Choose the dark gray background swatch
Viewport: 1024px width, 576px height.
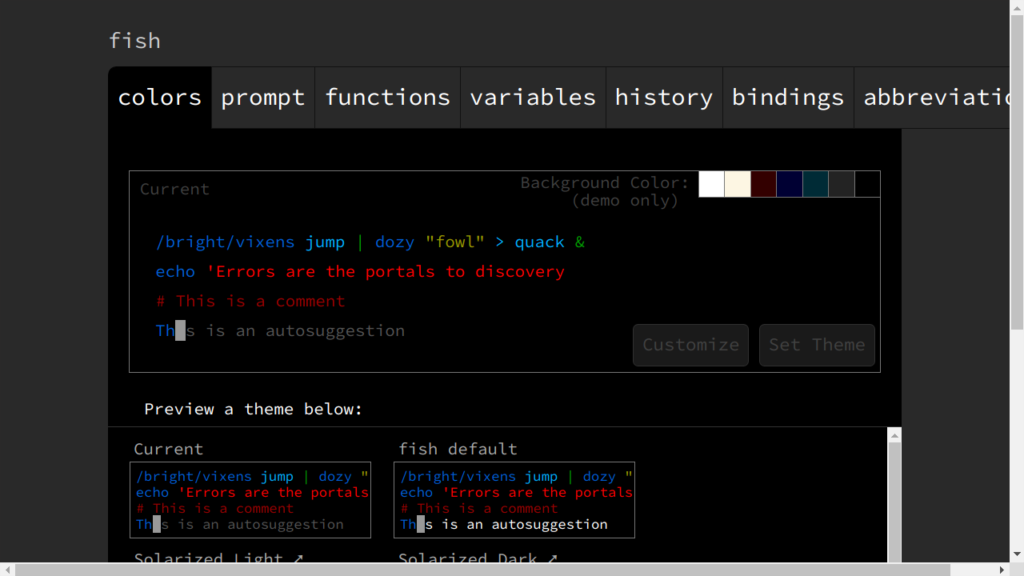[x=842, y=184]
